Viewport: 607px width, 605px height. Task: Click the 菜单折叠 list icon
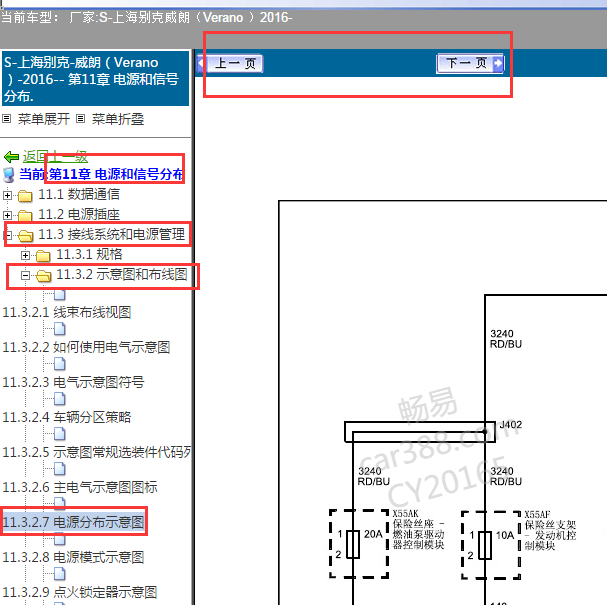[x=80, y=118]
